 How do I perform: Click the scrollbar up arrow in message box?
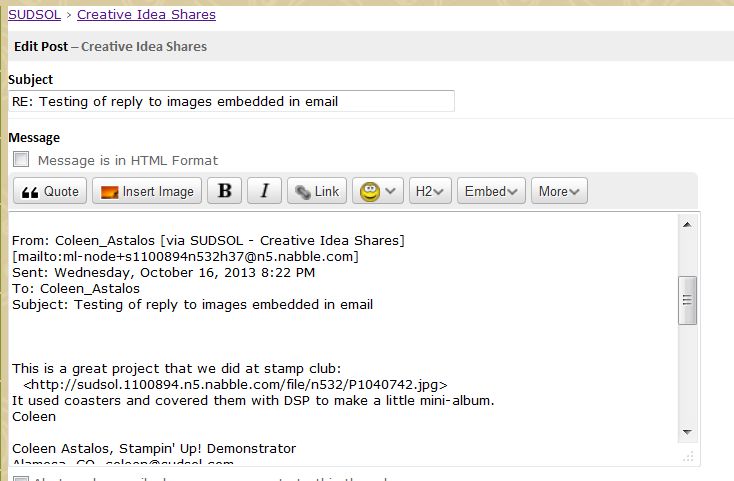click(687, 225)
